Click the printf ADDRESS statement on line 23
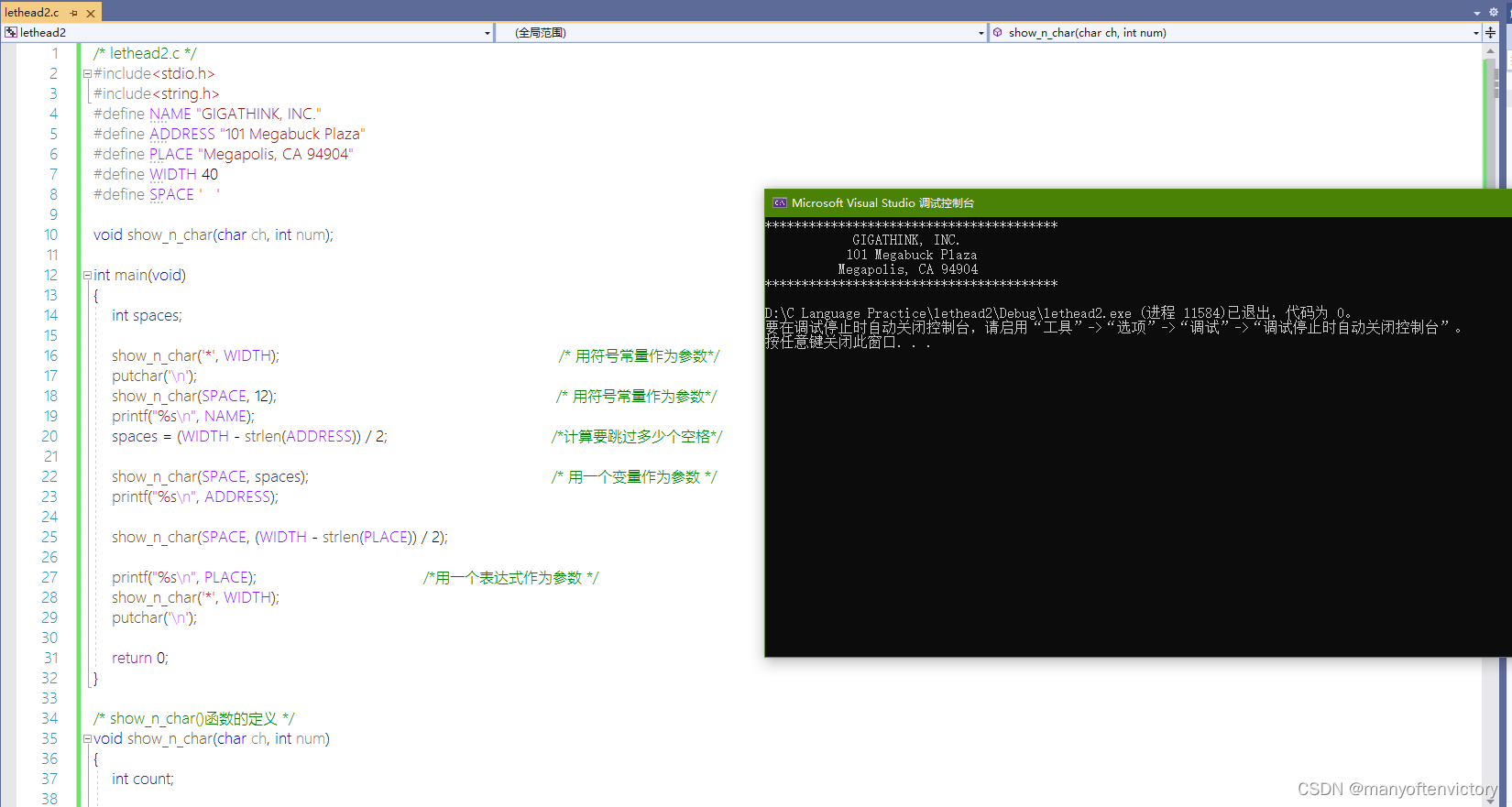 pos(195,496)
